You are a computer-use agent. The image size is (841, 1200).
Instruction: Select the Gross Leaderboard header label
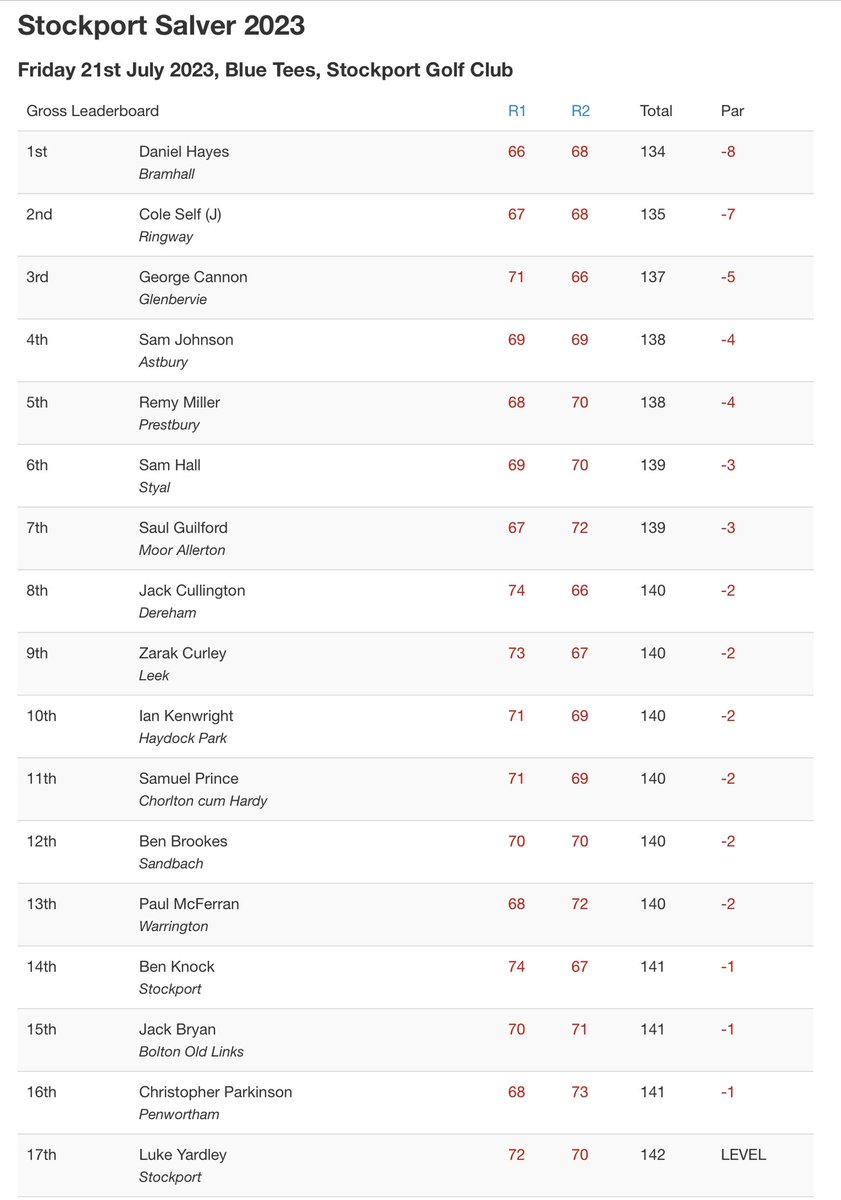tap(93, 111)
